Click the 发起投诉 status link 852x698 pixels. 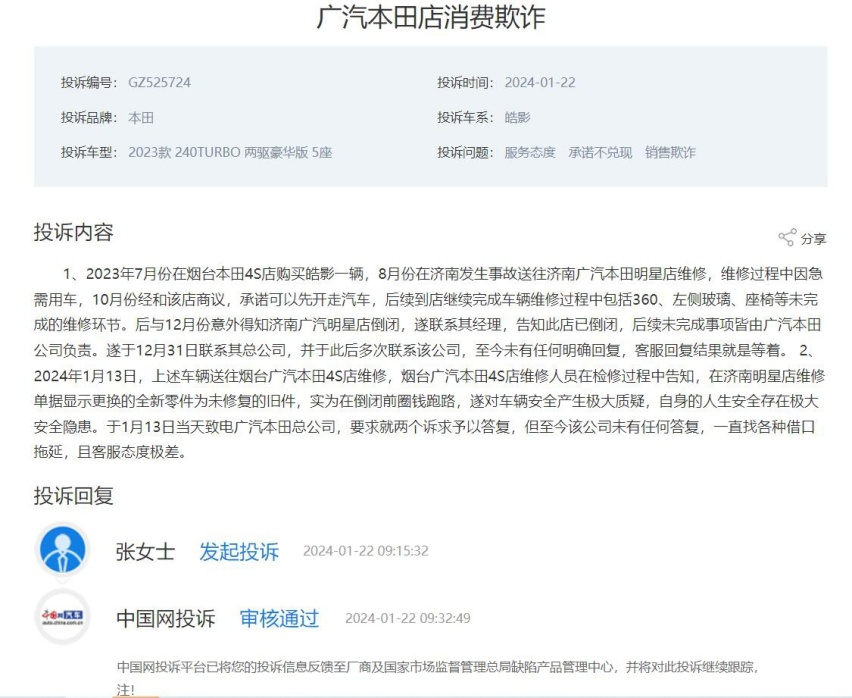point(239,551)
